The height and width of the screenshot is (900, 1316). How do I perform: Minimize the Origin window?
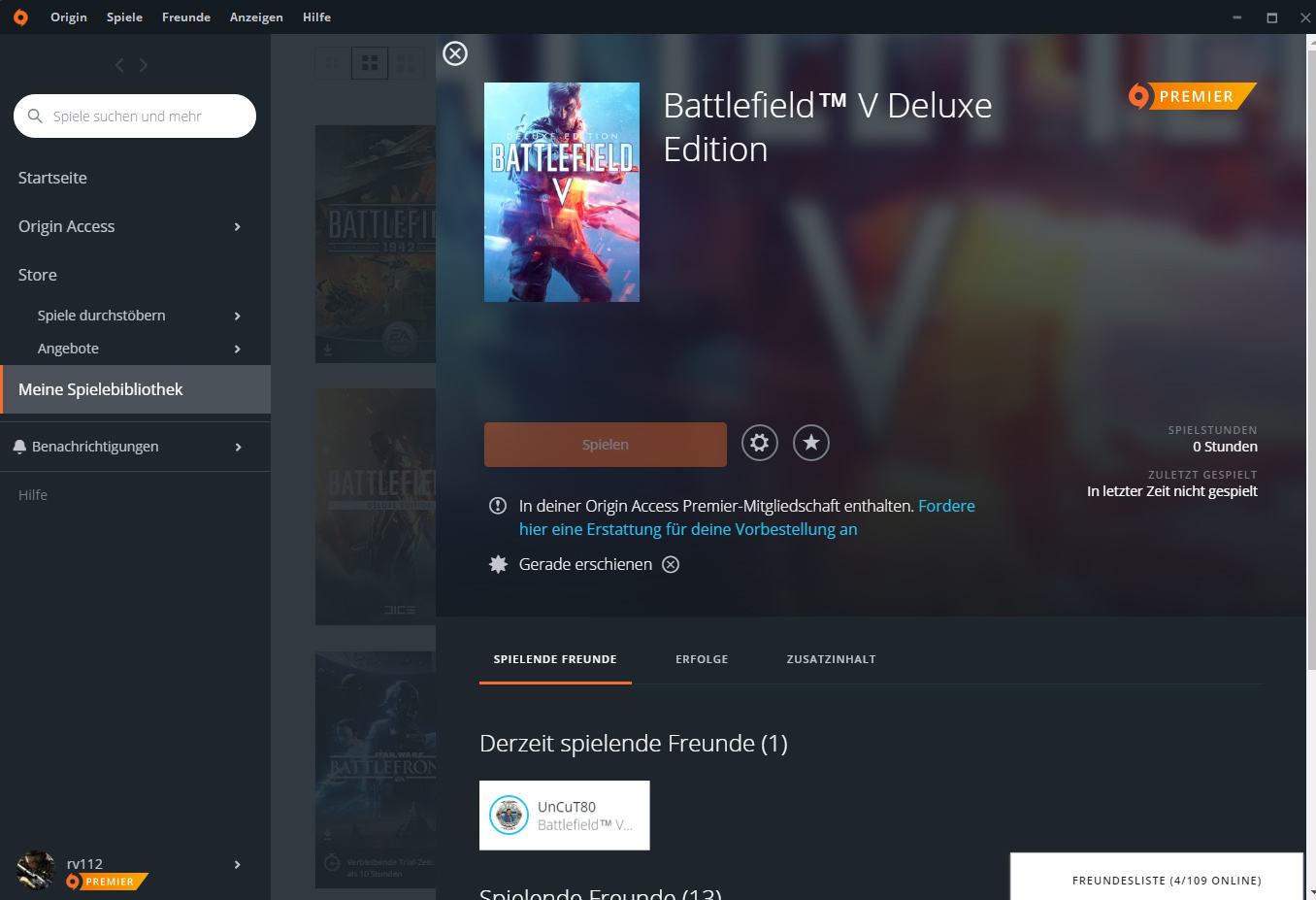1237,17
